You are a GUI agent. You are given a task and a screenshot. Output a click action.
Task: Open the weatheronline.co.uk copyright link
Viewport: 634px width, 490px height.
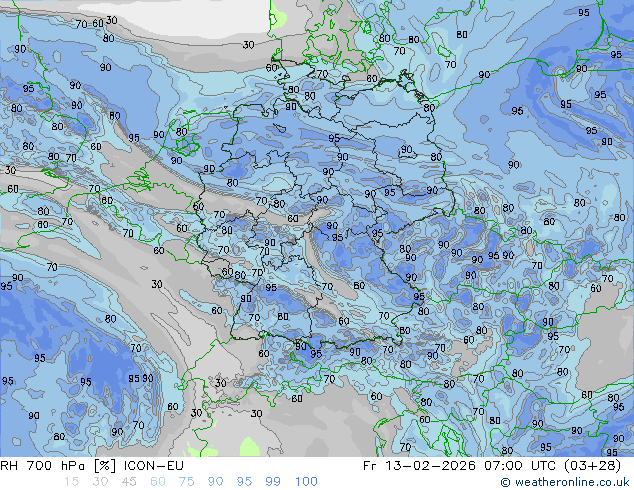click(x=565, y=482)
